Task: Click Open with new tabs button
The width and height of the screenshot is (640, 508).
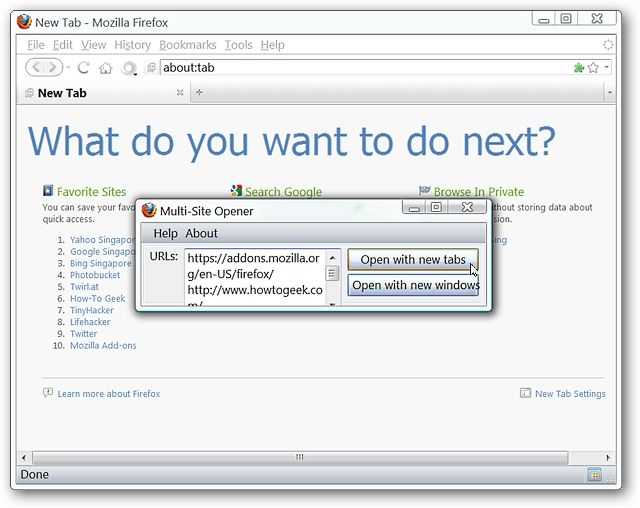Action: click(x=413, y=260)
